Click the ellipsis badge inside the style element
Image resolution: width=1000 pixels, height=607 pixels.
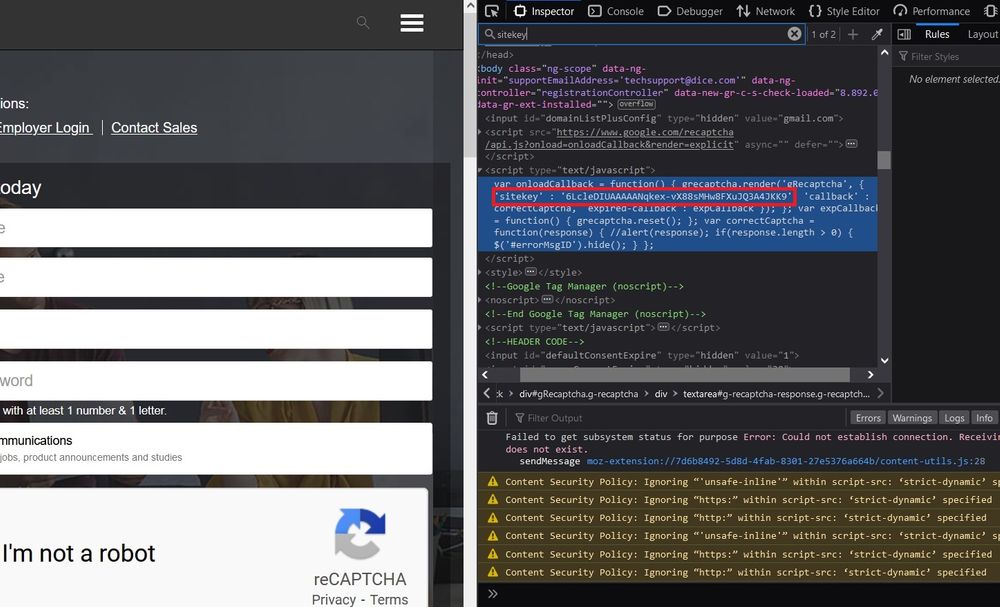tap(530, 272)
